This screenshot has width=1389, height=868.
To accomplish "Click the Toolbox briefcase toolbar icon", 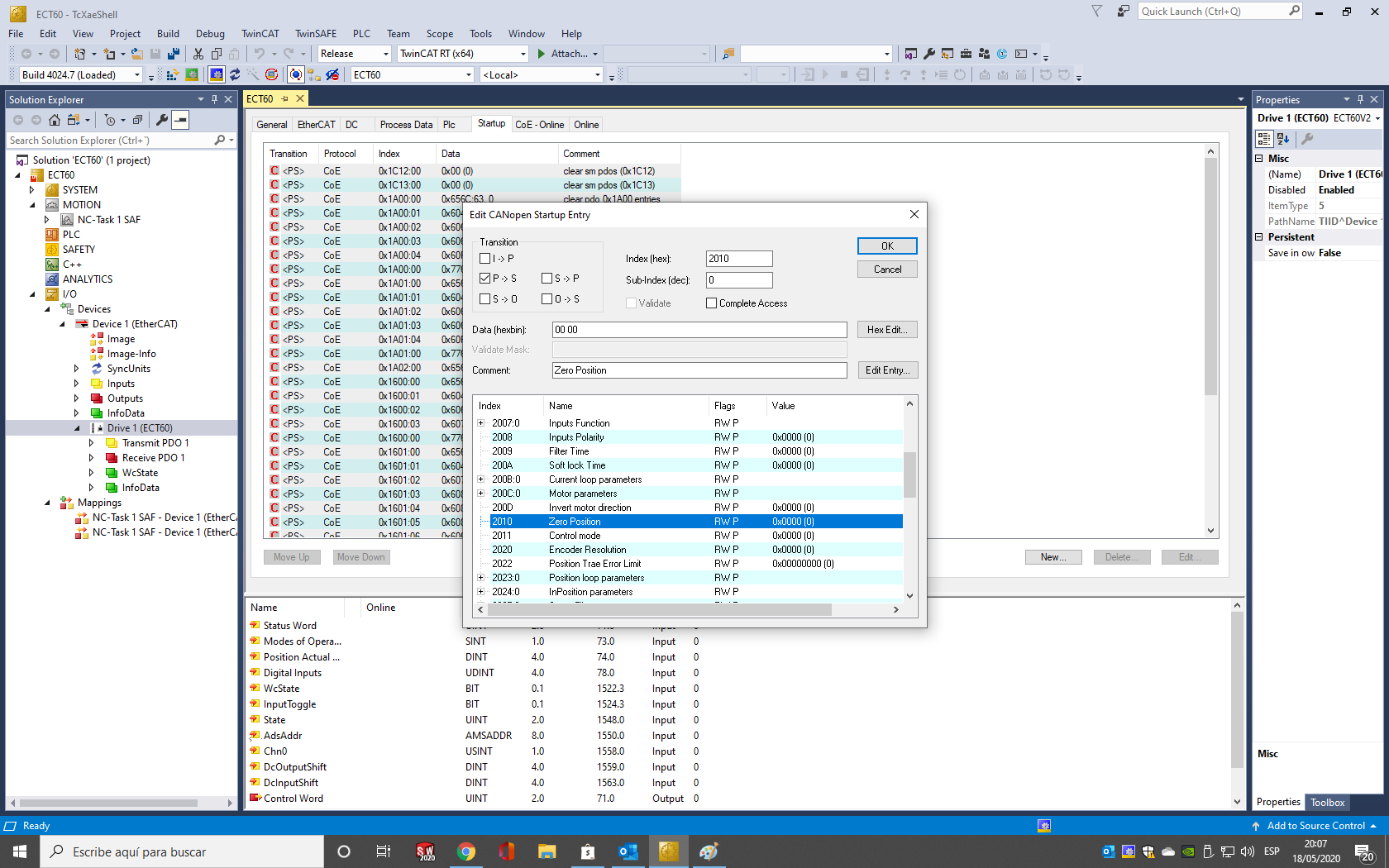I will pyautogui.click(x=966, y=54).
